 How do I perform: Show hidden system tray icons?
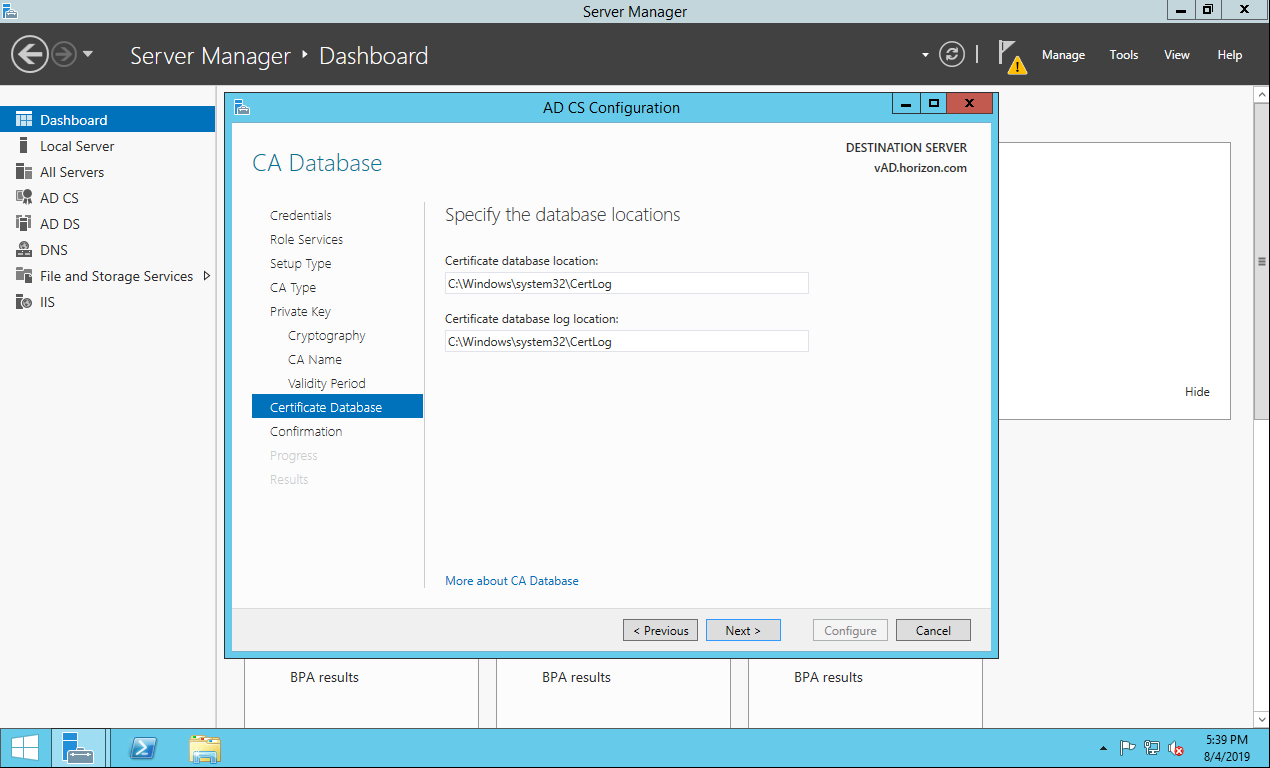coord(1103,748)
